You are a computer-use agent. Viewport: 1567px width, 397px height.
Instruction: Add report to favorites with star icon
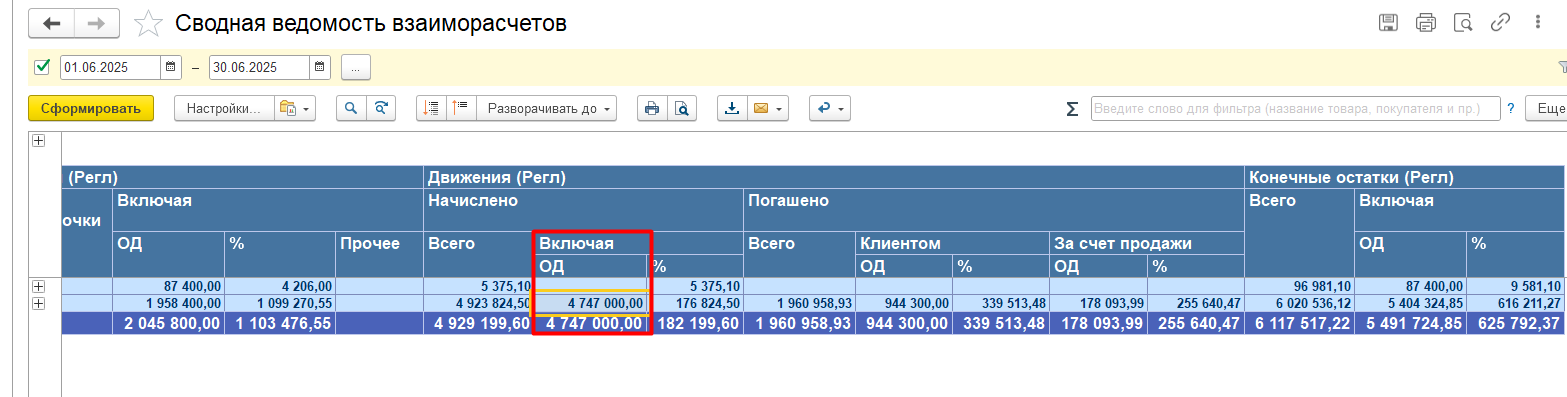(x=148, y=22)
